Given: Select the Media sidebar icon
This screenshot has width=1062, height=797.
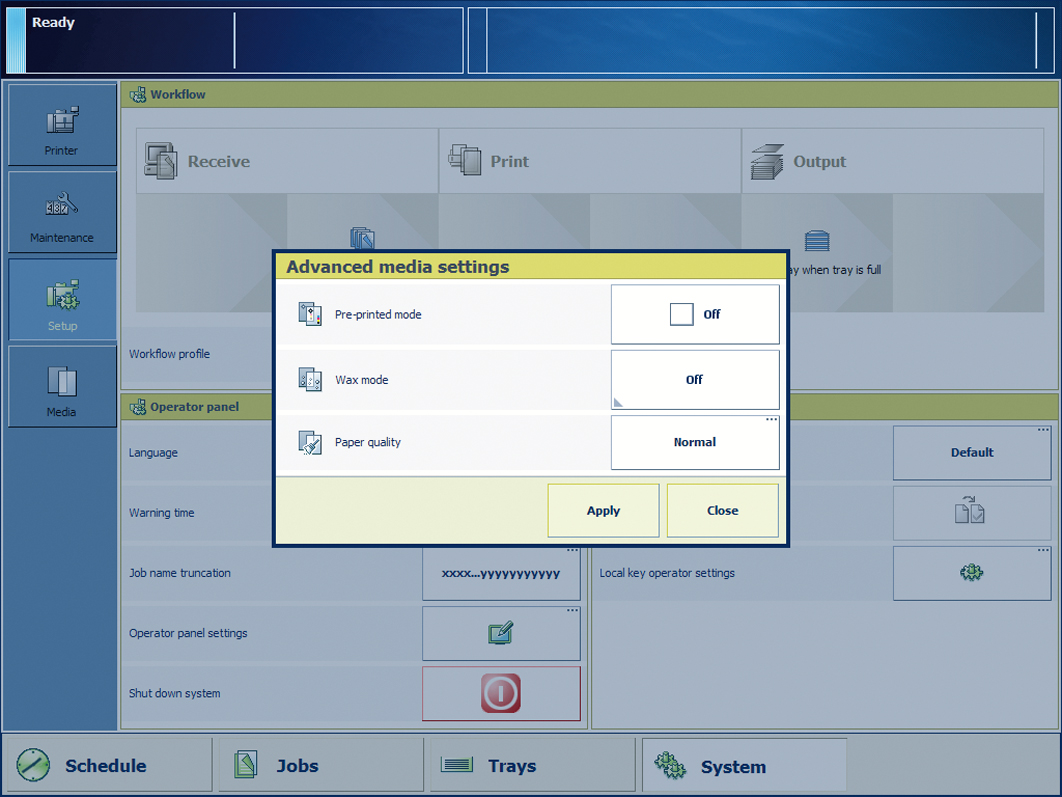Looking at the screenshot, I should pos(62,387).
